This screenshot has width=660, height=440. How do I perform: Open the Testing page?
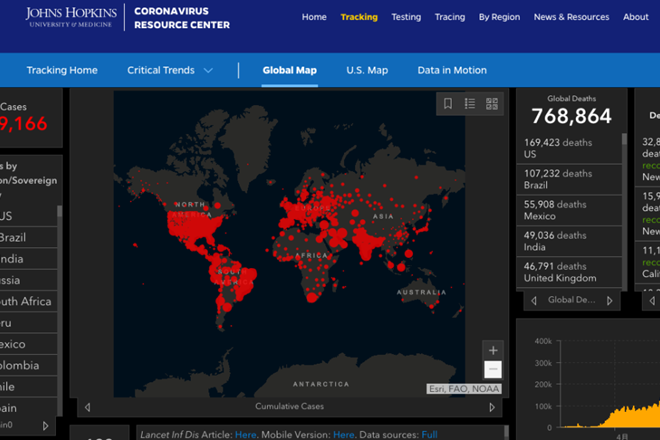tap(406, 17)
